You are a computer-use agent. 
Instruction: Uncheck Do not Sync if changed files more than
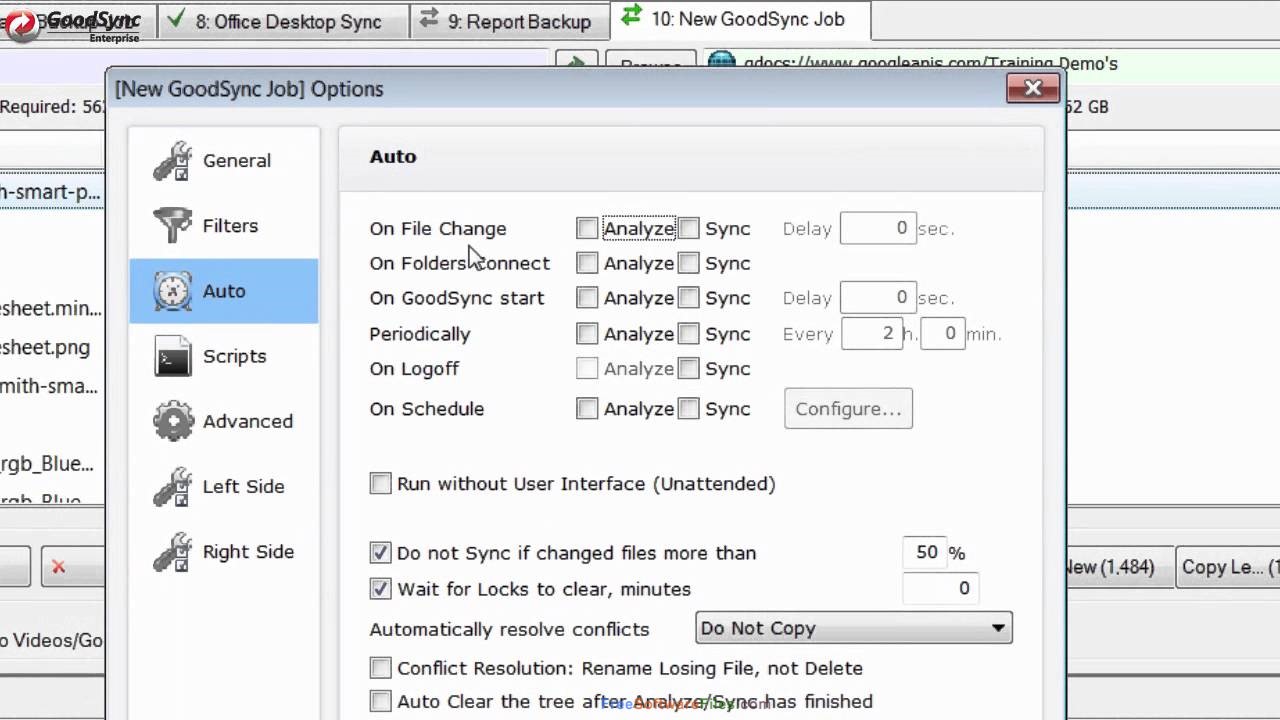point(380,553)
